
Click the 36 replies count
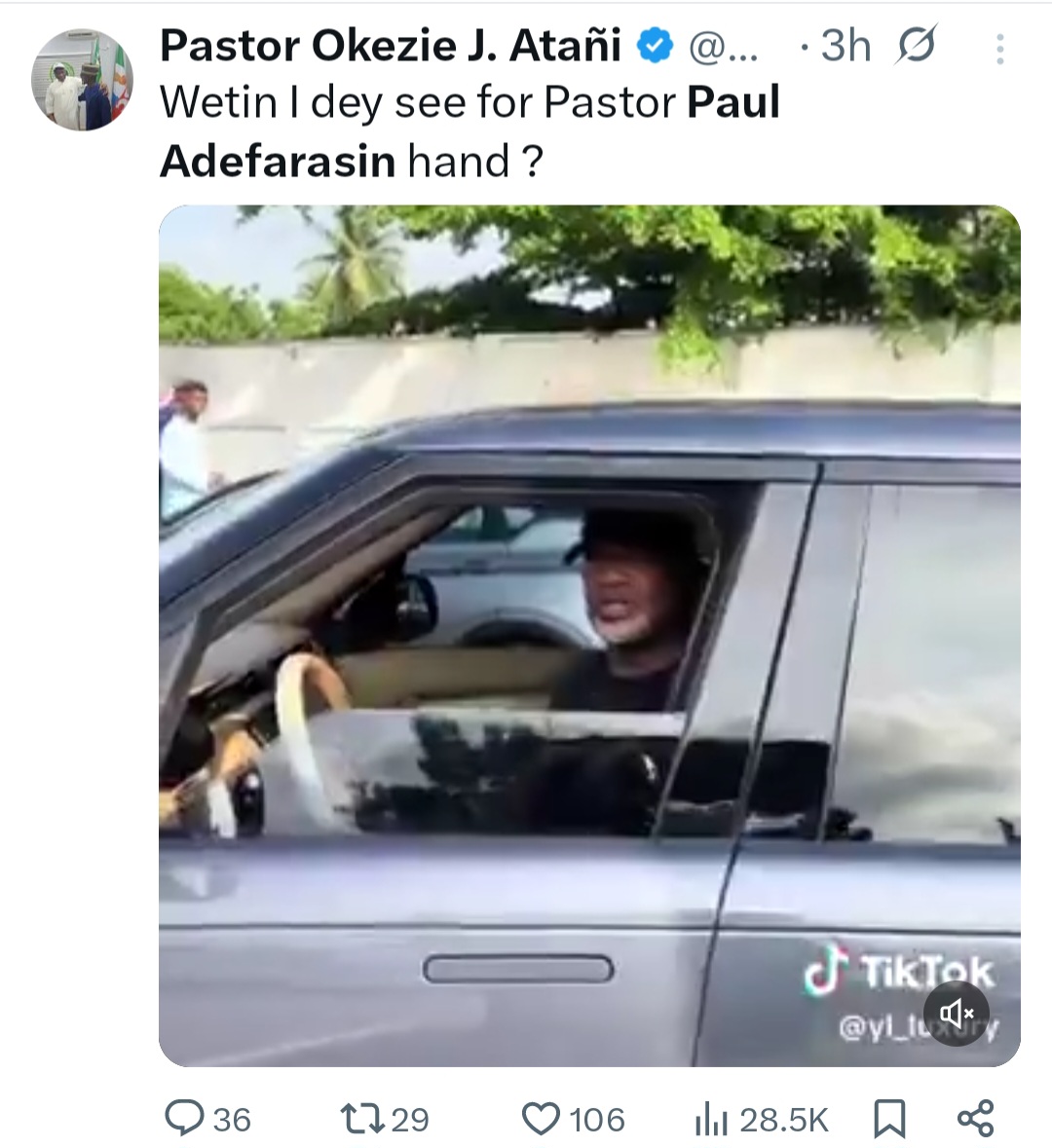[x=232, y=1119]
